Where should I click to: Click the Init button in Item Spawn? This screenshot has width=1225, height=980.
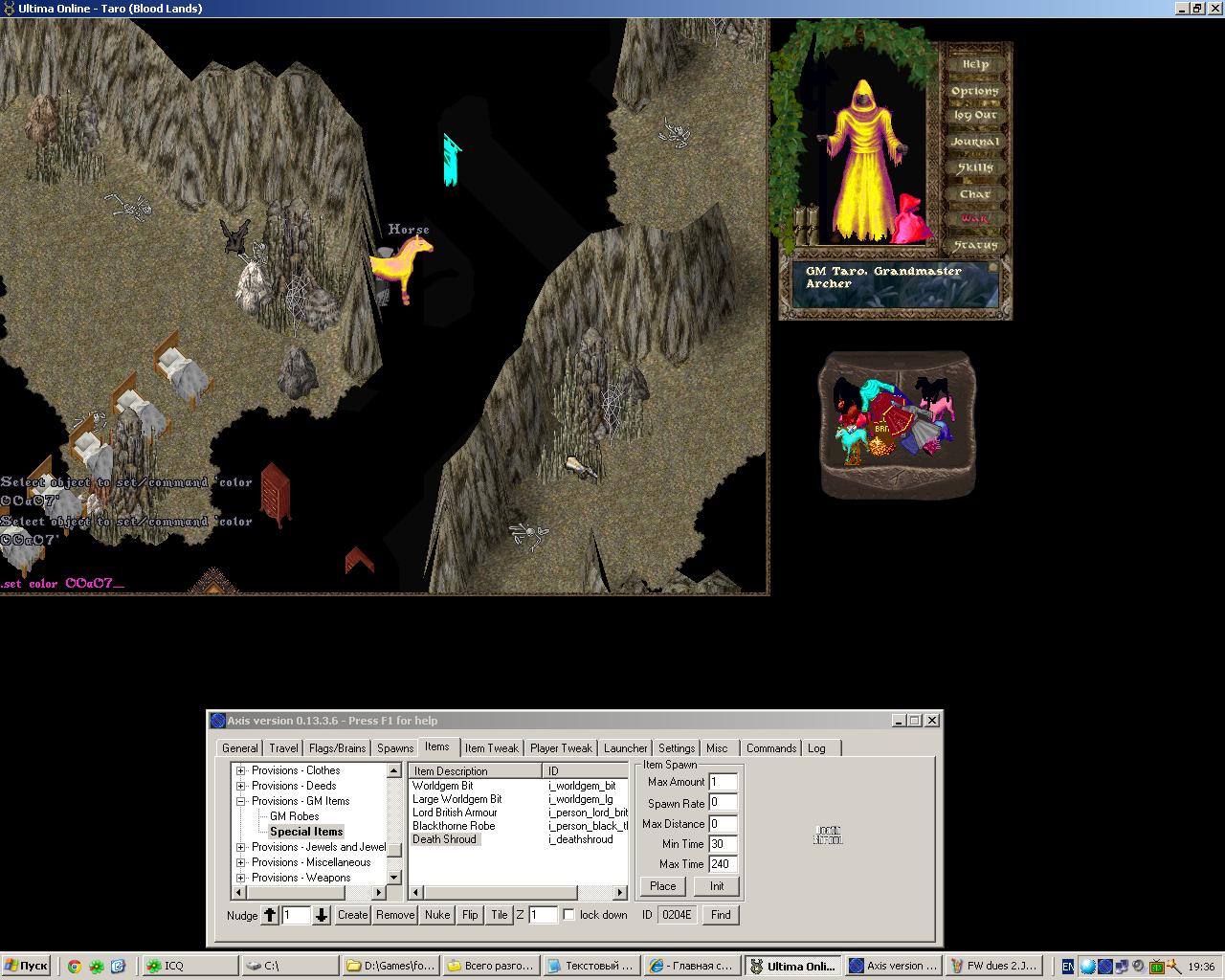tap(717, 886)
